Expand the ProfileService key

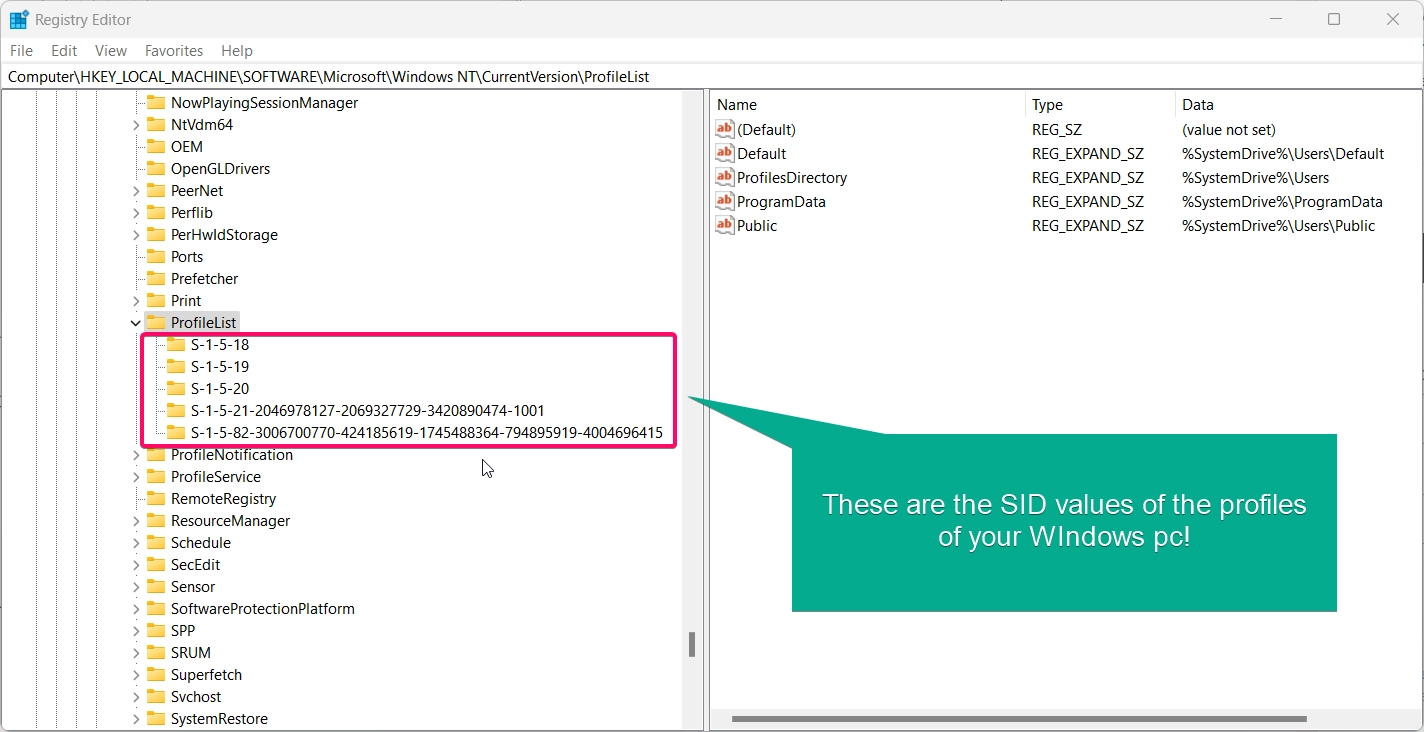tap(136, 477)
